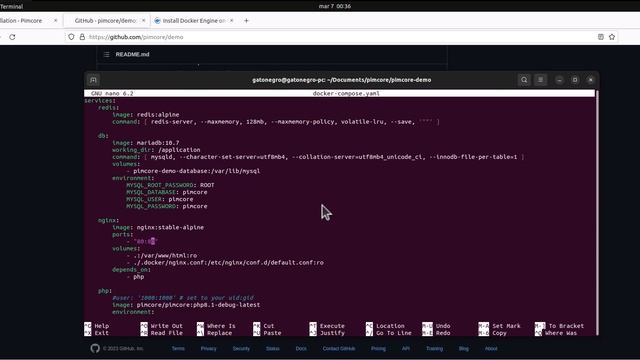Click the MYSQL_ROOT_PASSWORD: ROOT line
The width and height of the screenshot is (640, 360).
(x=170, y=185)
